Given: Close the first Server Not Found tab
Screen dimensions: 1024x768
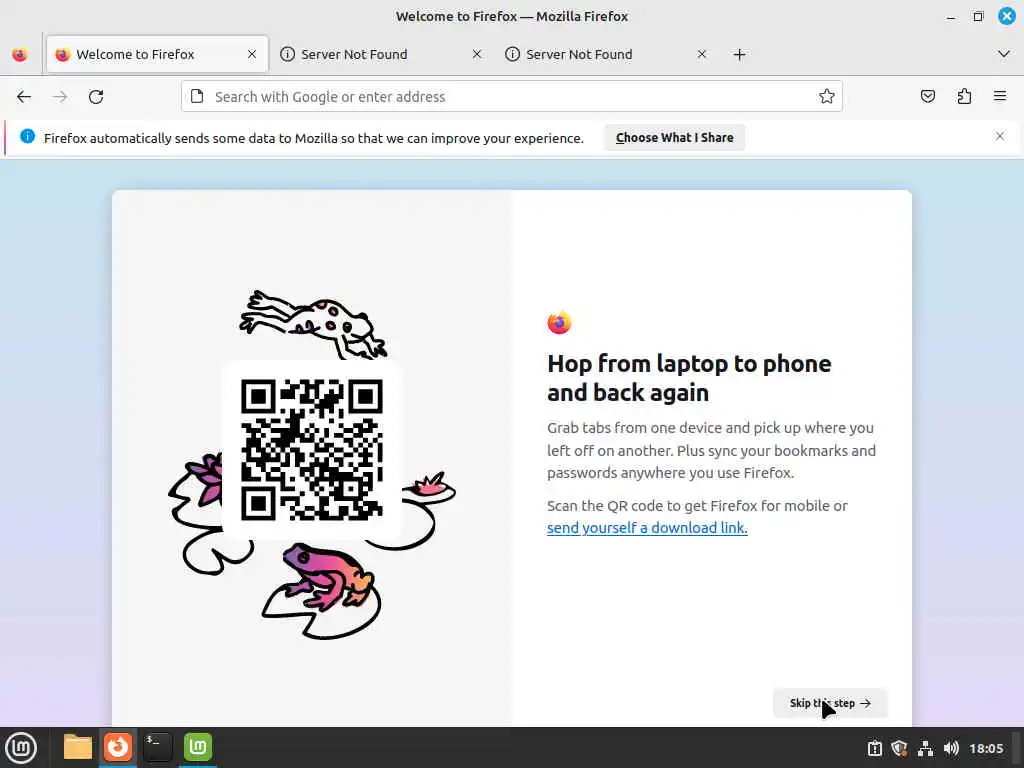Looking at the screenshot, I should [x=477, y=54].
